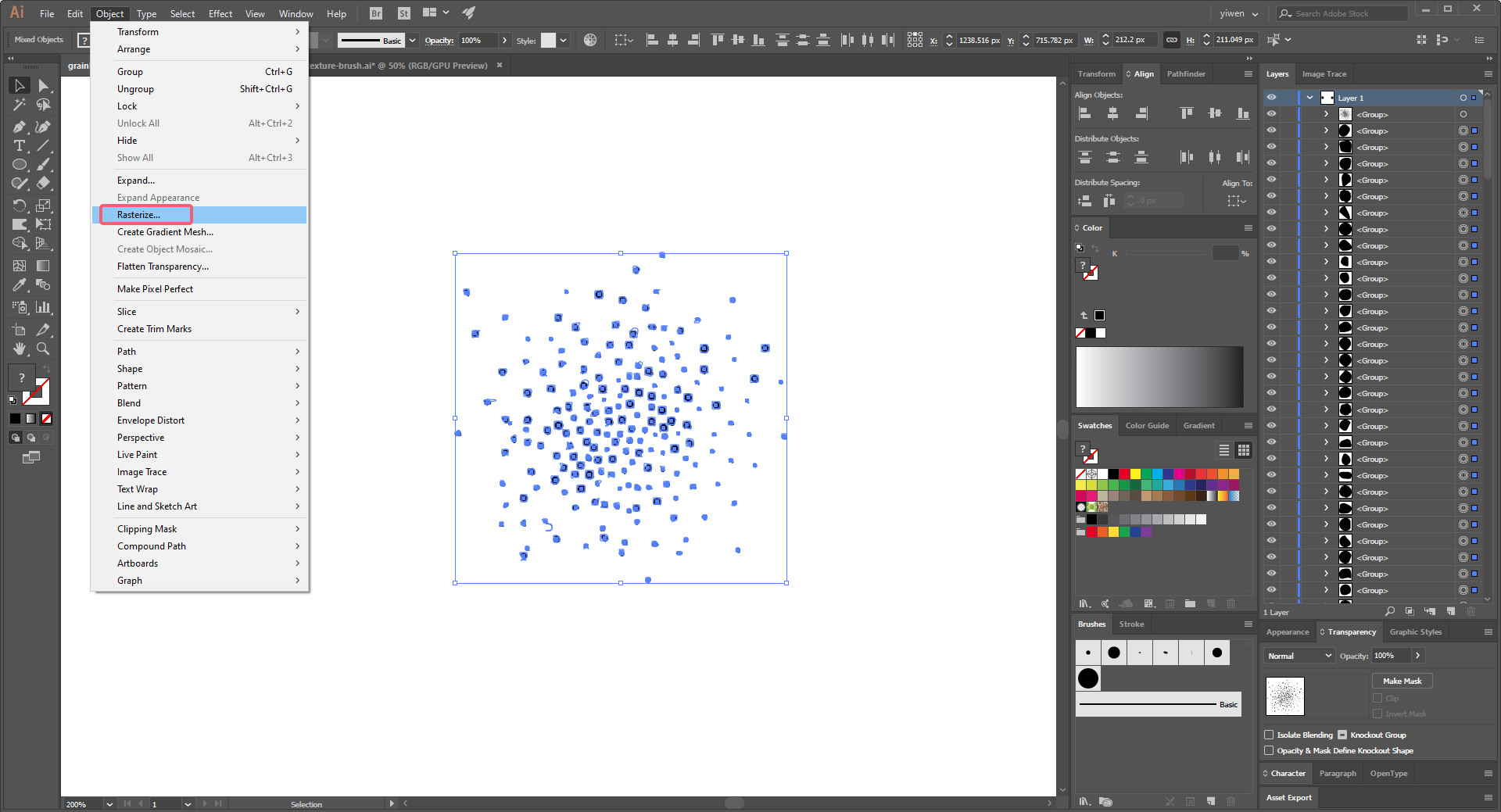Switch swatches to list view
Viewport: 1501px width, 812px height.
click(x=1224, y=450)
